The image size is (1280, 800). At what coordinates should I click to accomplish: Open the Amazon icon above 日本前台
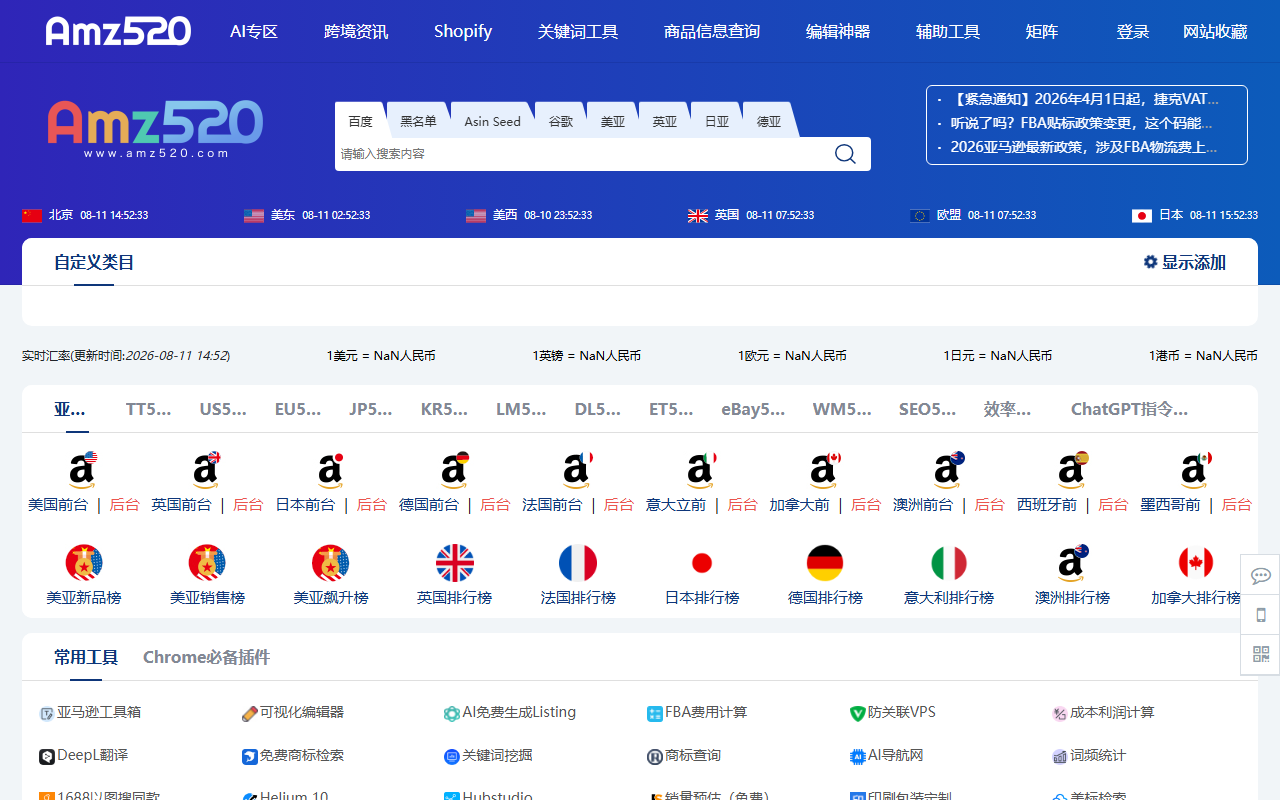331,470
